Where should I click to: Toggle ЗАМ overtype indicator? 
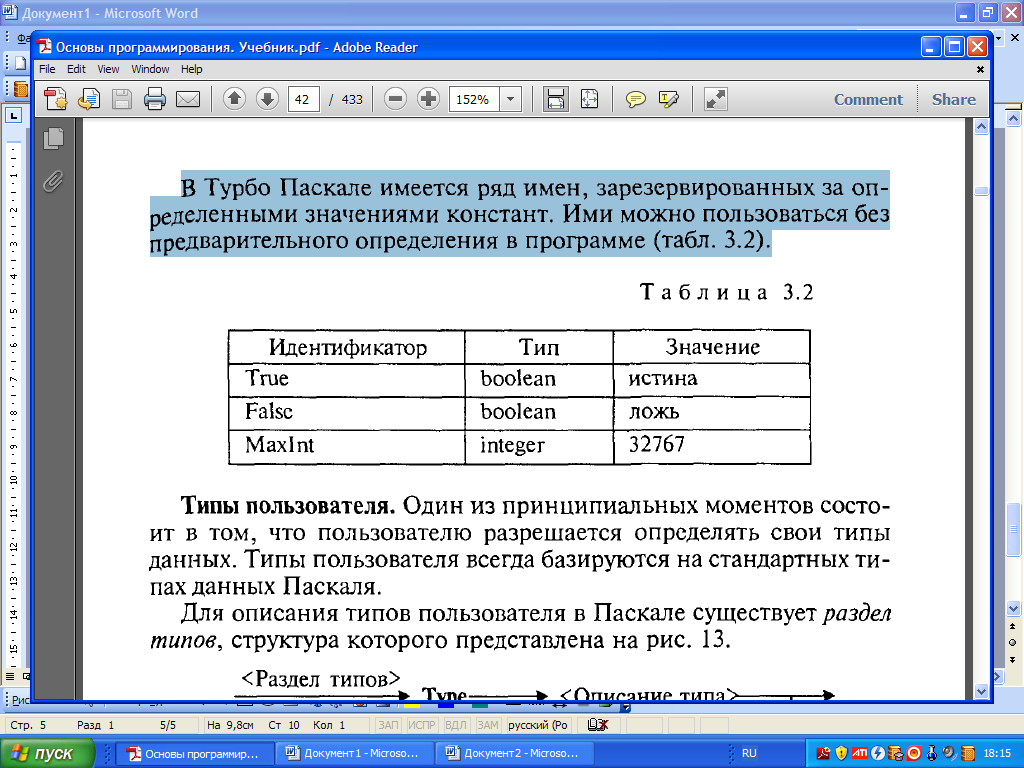pos(488,725)
